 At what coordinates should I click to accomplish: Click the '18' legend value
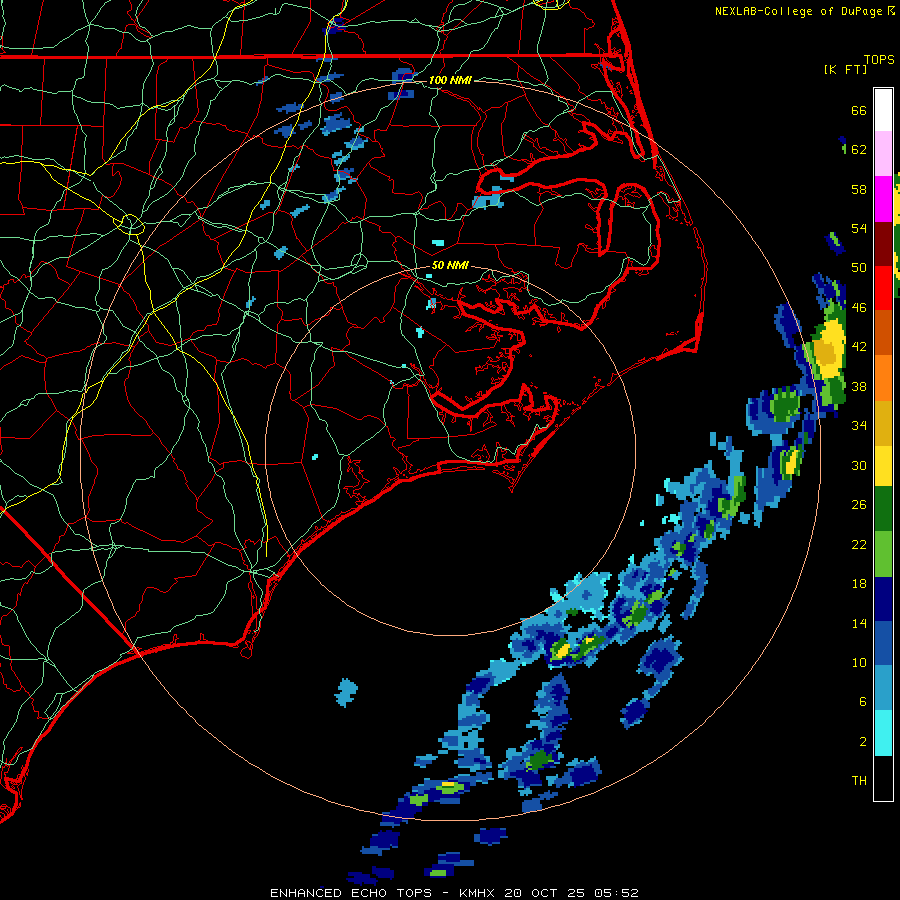(859, 584)
